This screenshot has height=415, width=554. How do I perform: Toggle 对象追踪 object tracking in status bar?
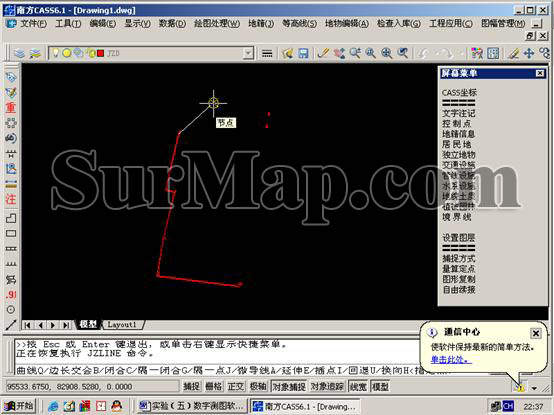(x=327, y=387)
